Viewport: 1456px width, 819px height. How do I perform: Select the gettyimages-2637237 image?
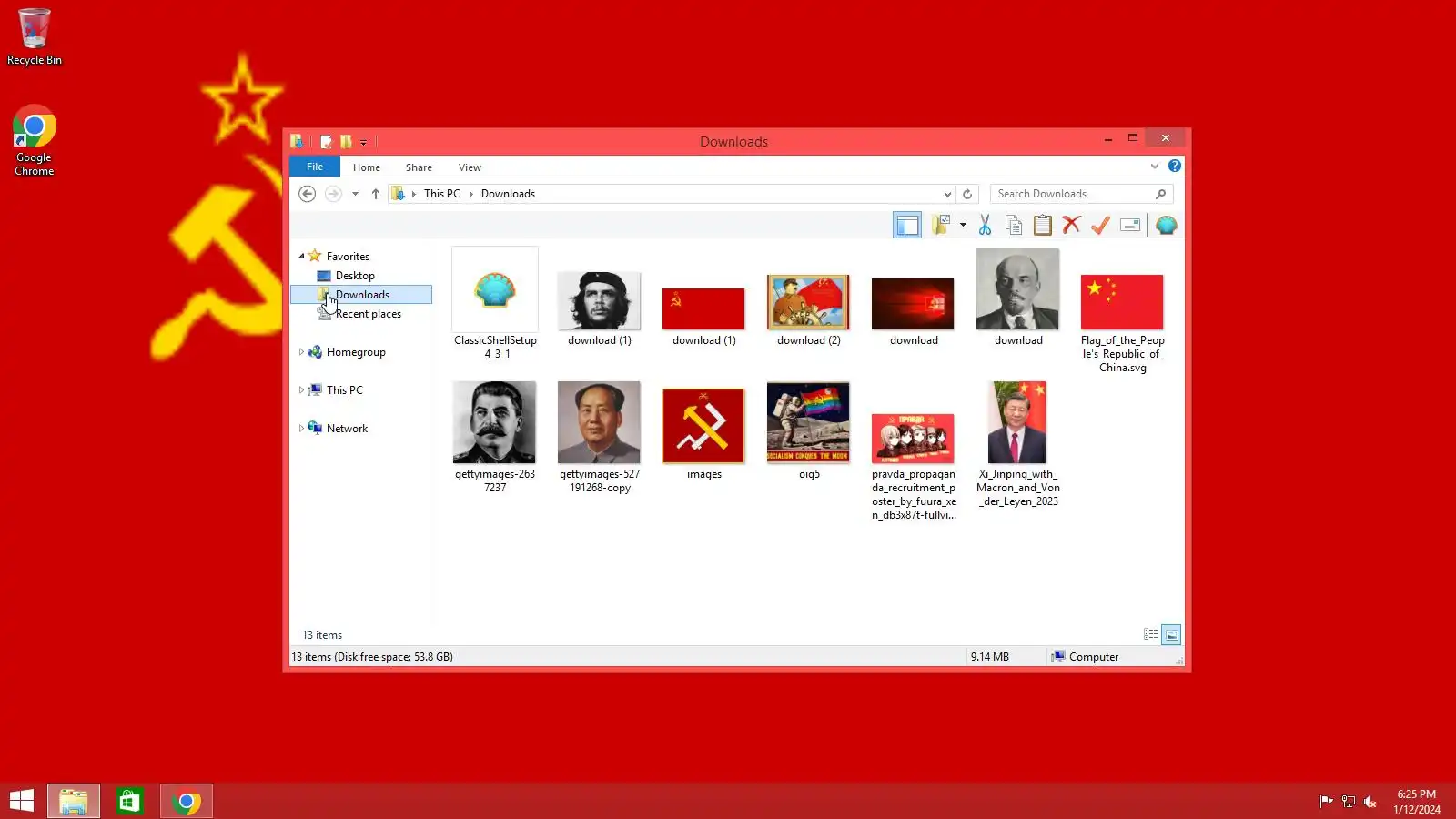tap(495, 438)
